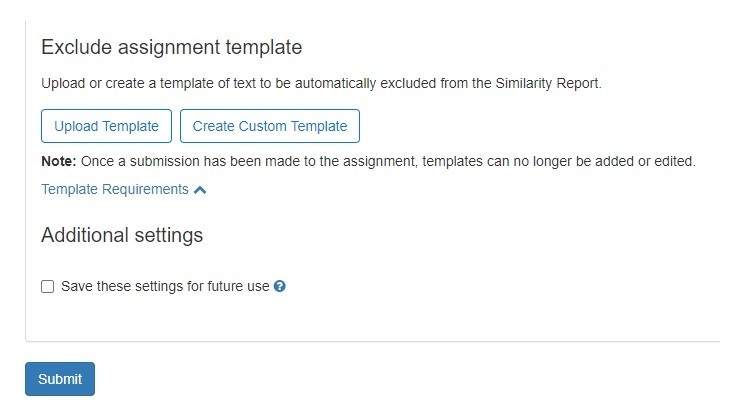
Task: Collapse Template Requirements using the chevron arrow
Action: click(x=201, y=189)
